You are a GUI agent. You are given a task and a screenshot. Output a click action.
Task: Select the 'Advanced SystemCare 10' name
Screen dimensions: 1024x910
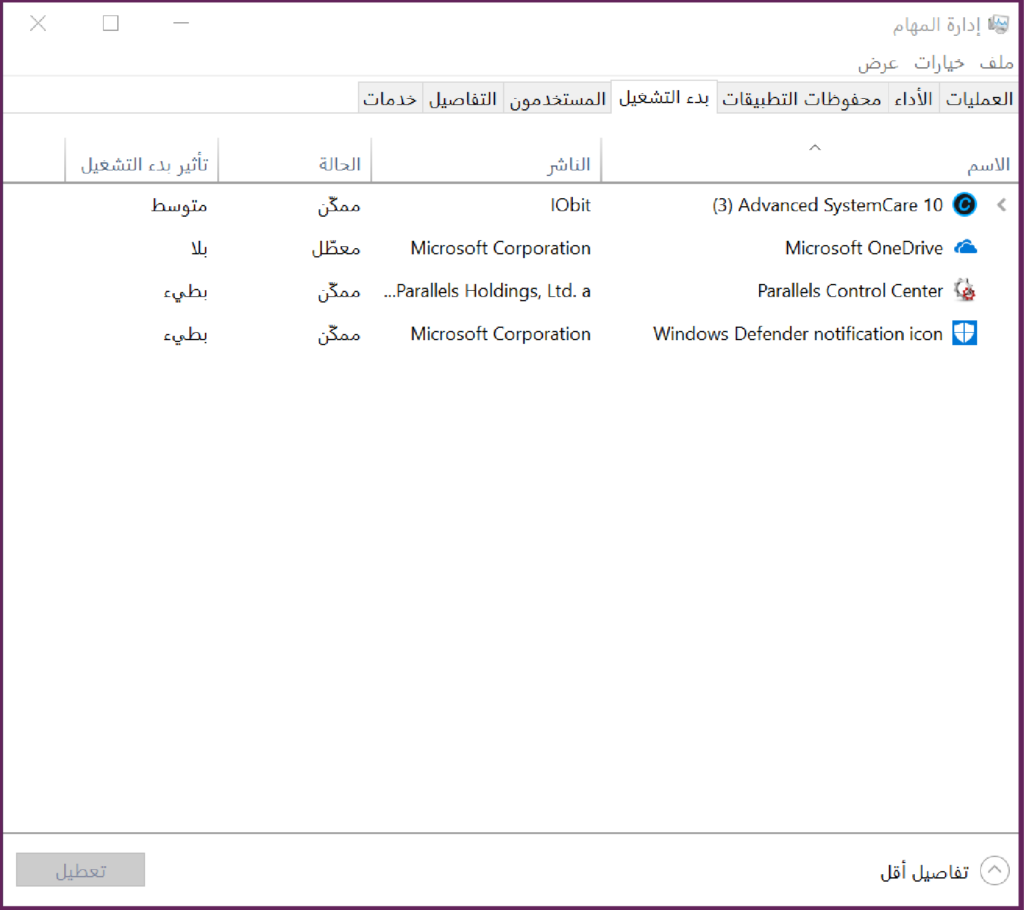click(827, 205)
